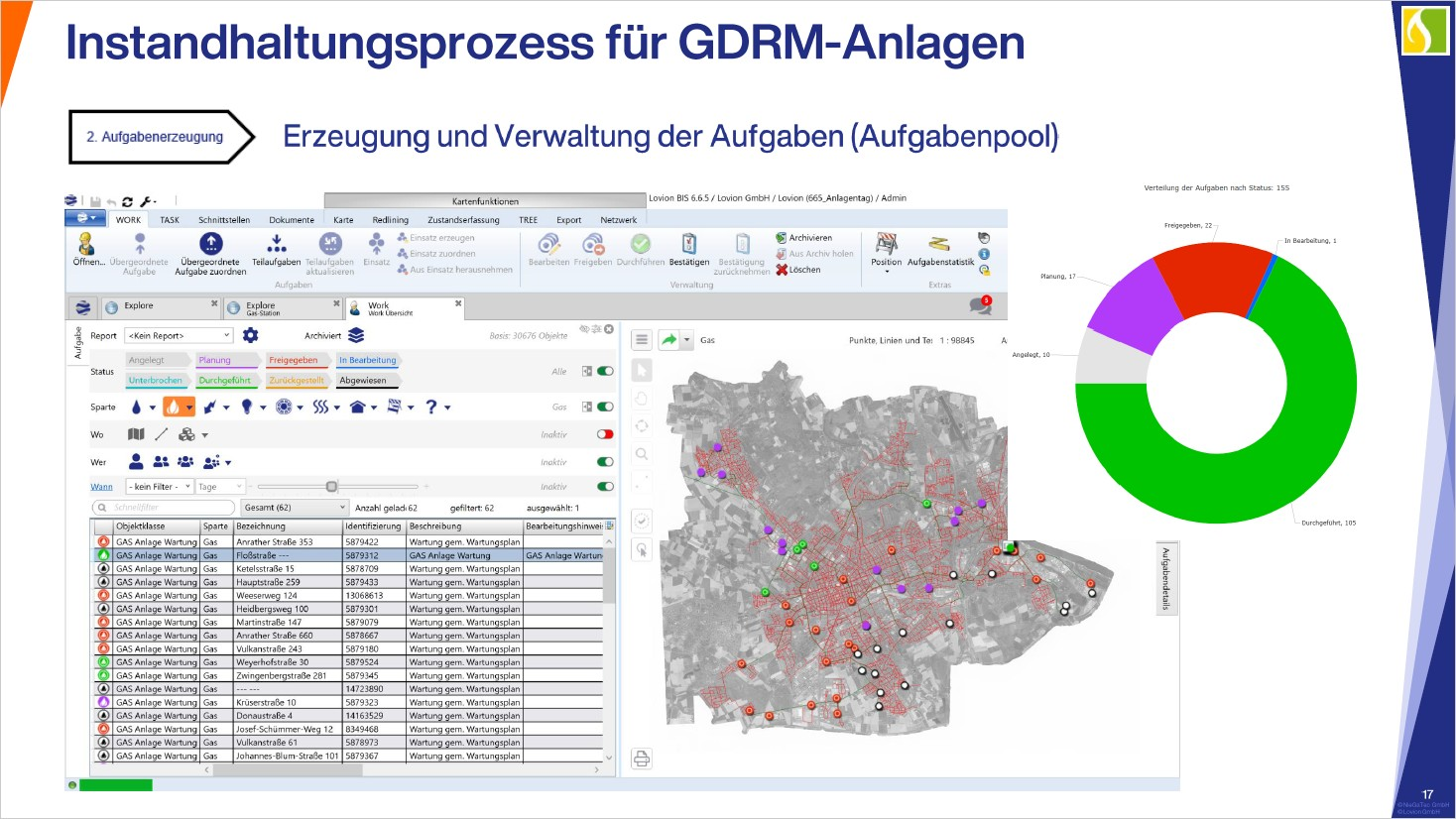Open the Zustandserfassung ribbon tab
The height and width of the screenshot is (819, 1456).
coord(463,220)
